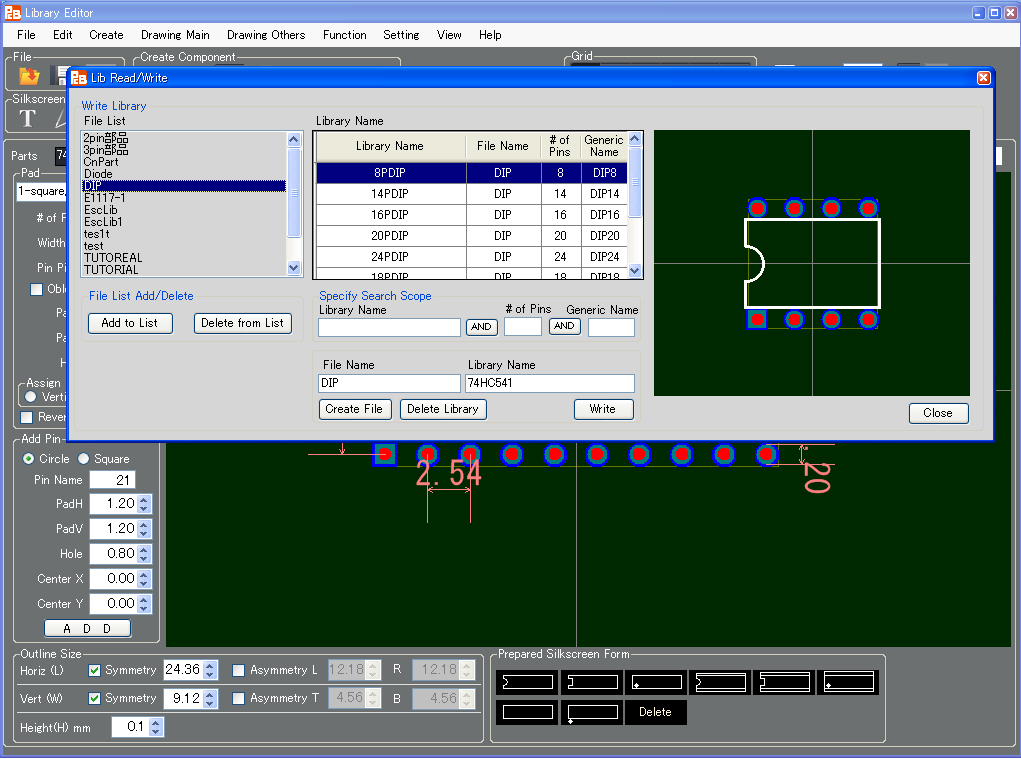
Task: Select the 20PDIP library row
Action: tap(471, 236)
